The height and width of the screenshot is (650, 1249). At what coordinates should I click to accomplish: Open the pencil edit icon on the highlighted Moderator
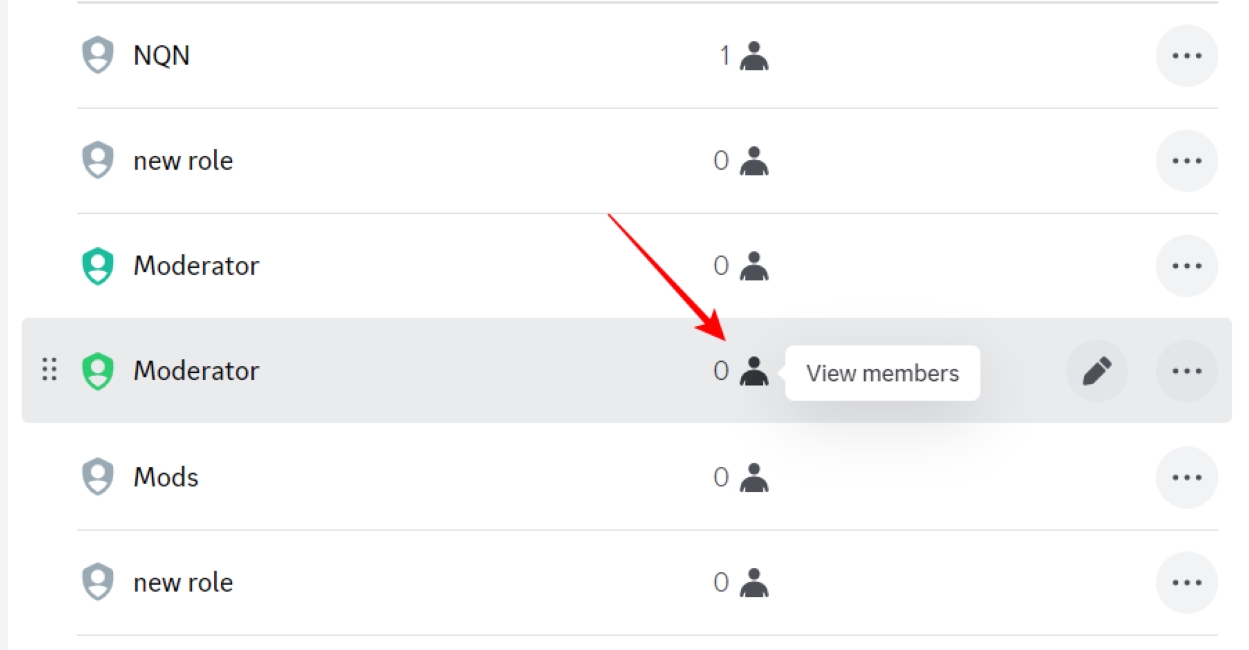(1096, 370)
